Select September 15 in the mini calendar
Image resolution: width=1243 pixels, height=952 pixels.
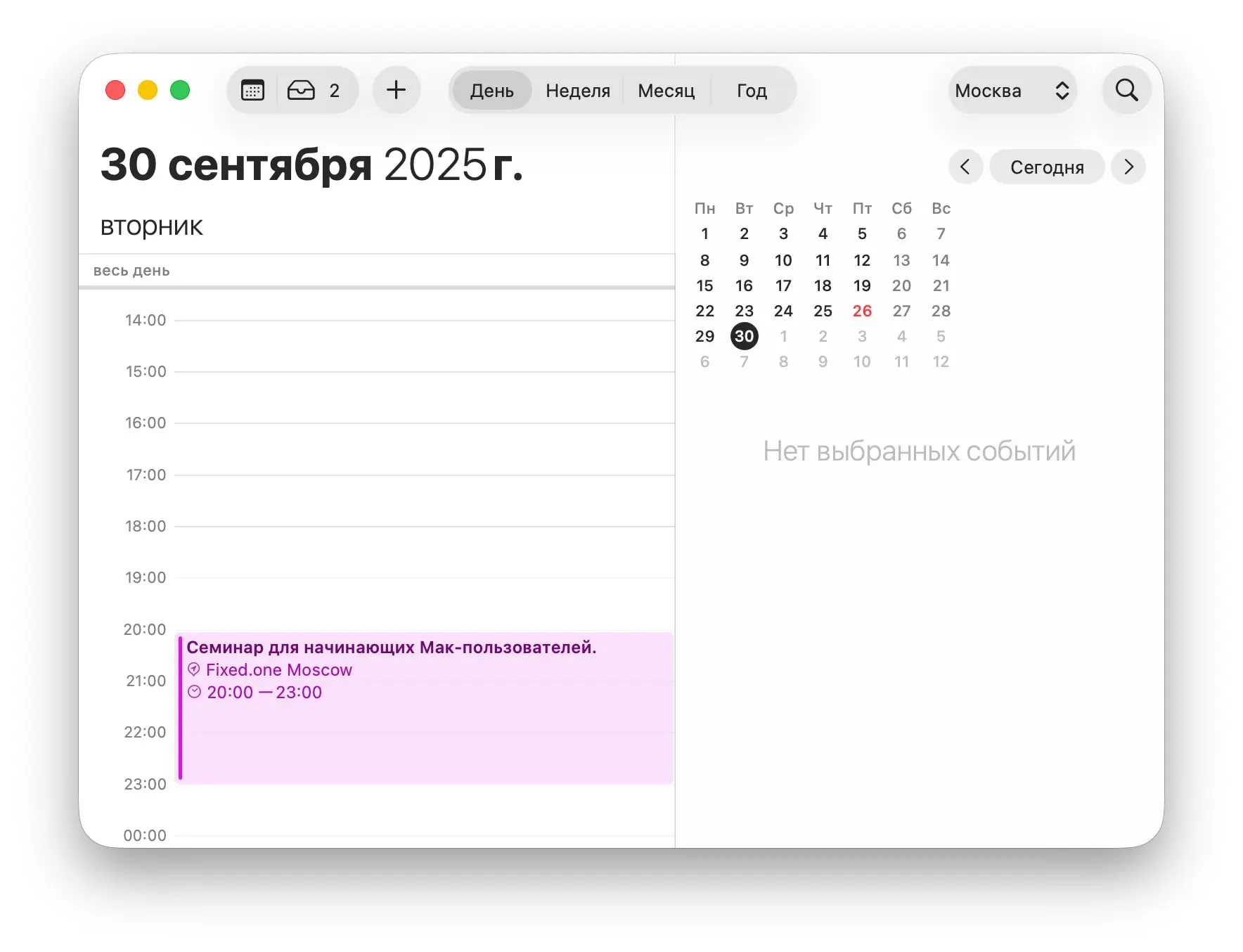pyautogui.click(x=704, y=285)
